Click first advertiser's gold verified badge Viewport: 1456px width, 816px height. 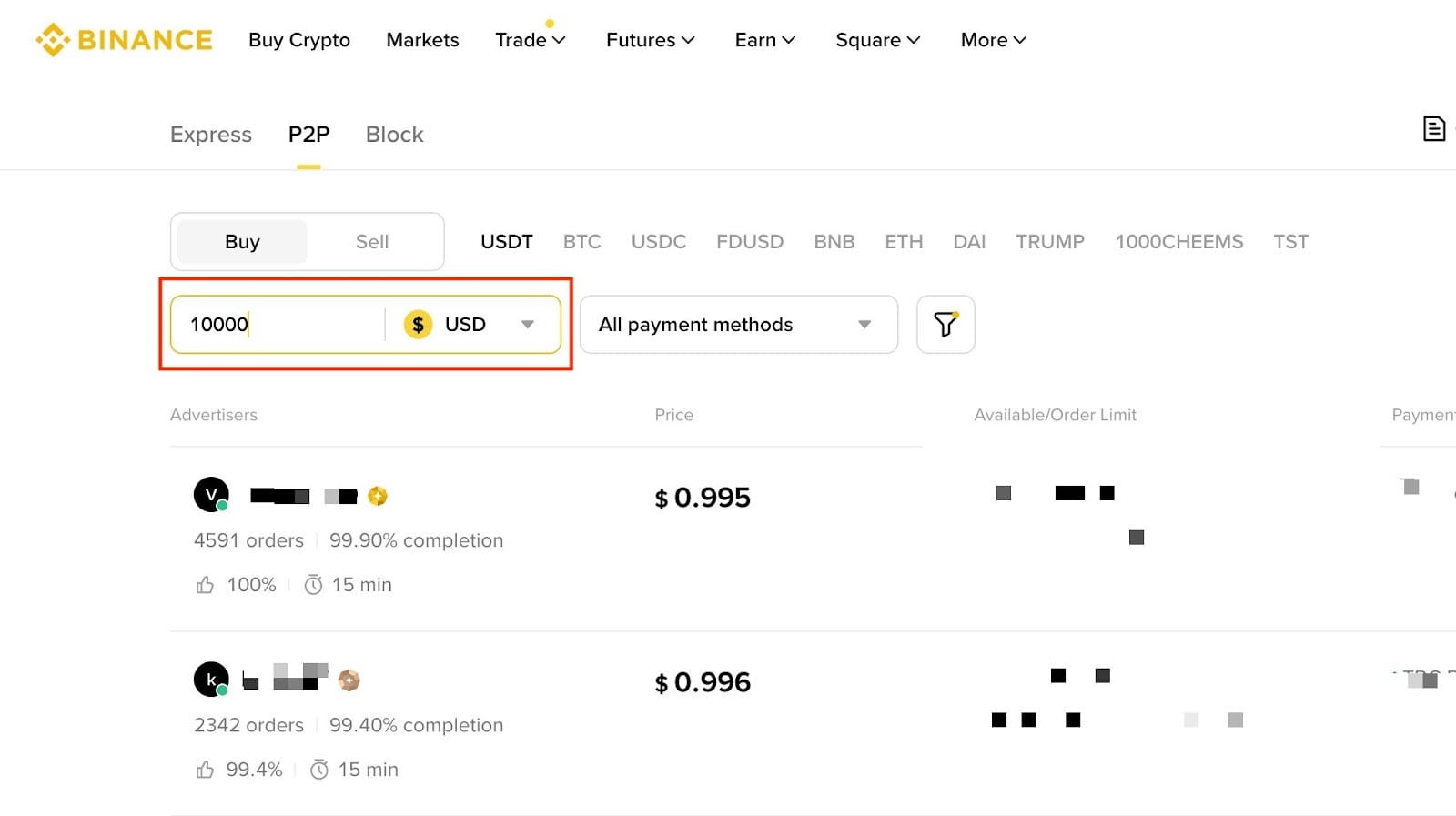378,496
